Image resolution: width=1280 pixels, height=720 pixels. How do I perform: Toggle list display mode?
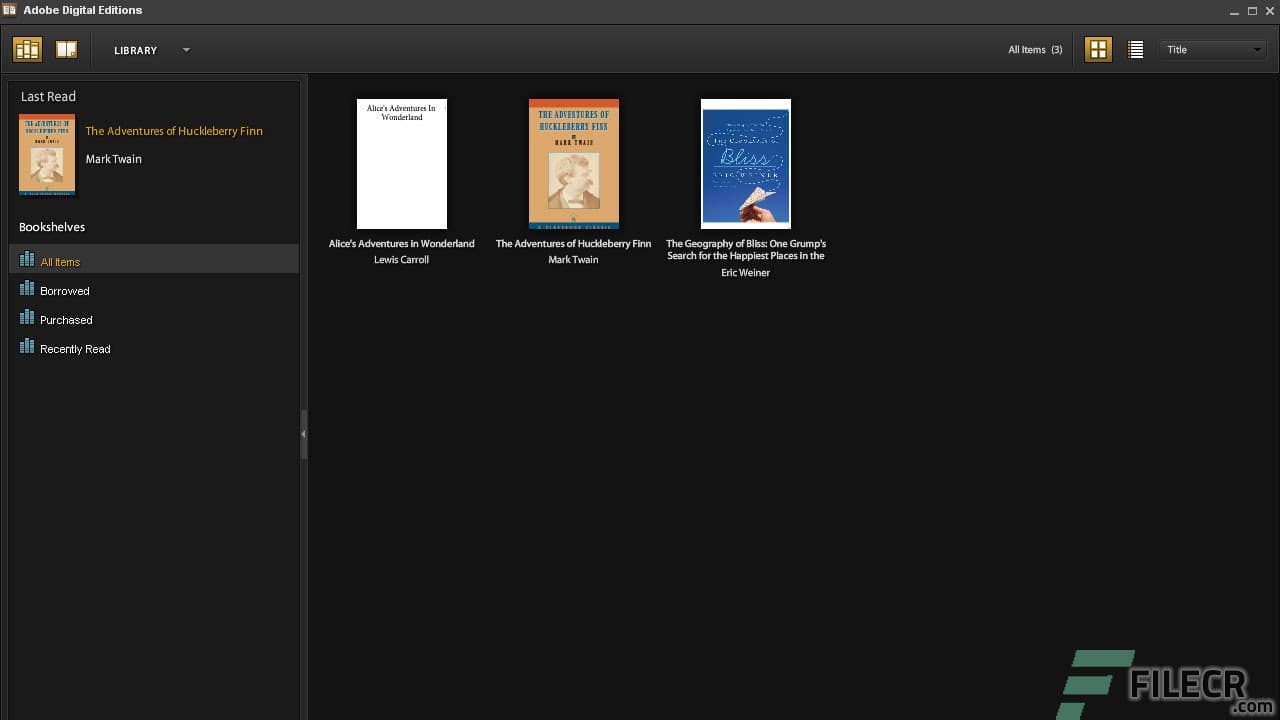1135,48
